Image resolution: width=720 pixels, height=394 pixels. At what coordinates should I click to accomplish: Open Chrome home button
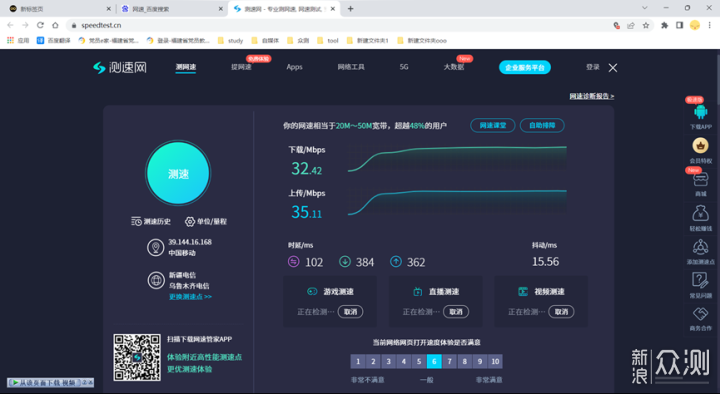coord(56,25)
